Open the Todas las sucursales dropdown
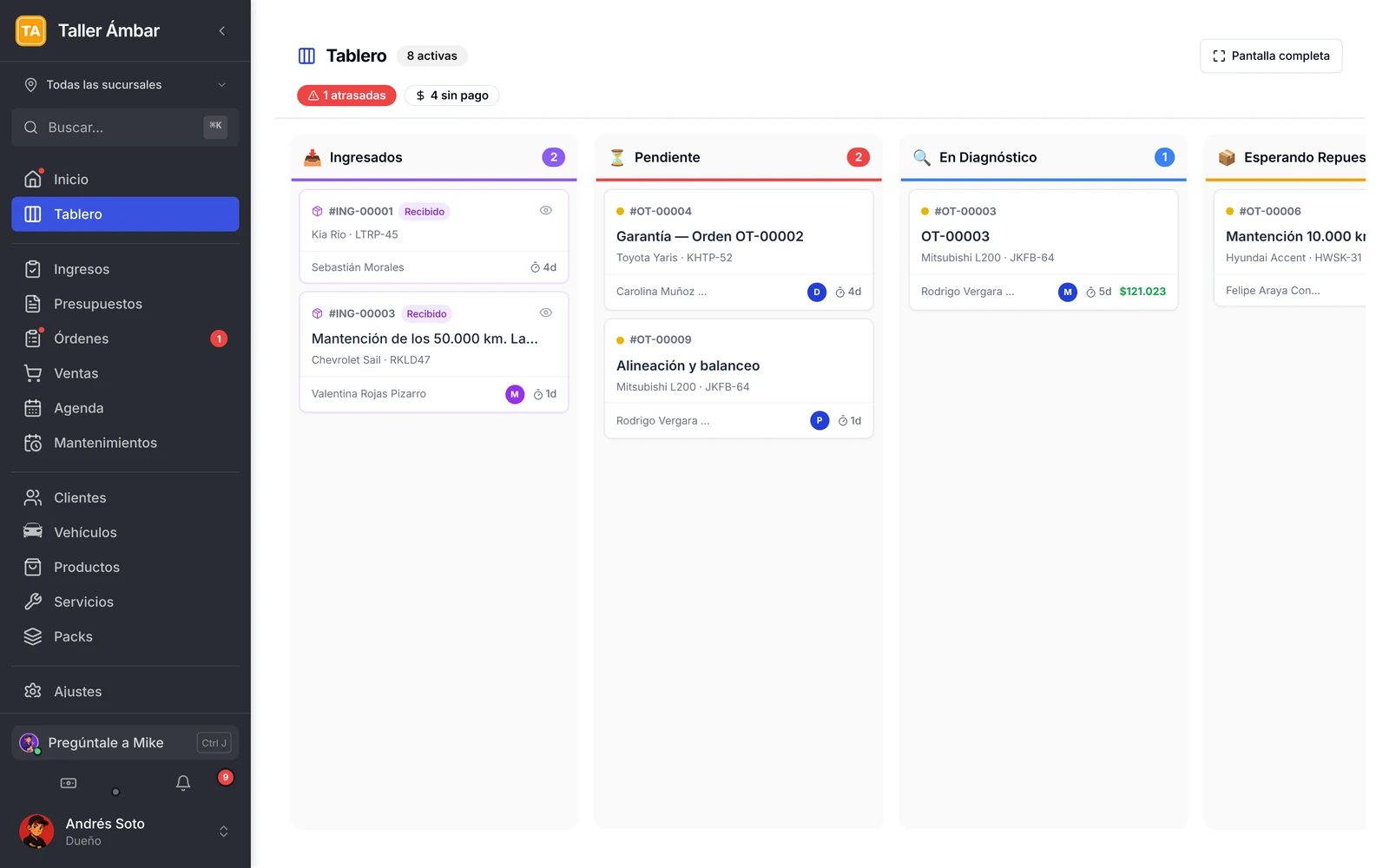 [125, 84]
